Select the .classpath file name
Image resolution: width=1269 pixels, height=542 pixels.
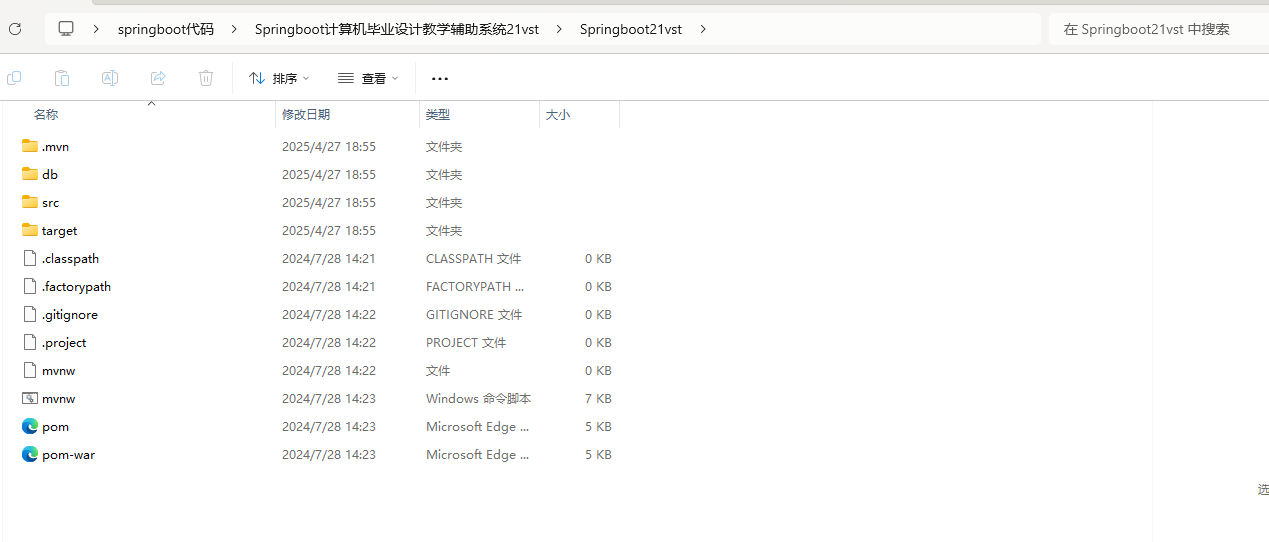(70, 258)
